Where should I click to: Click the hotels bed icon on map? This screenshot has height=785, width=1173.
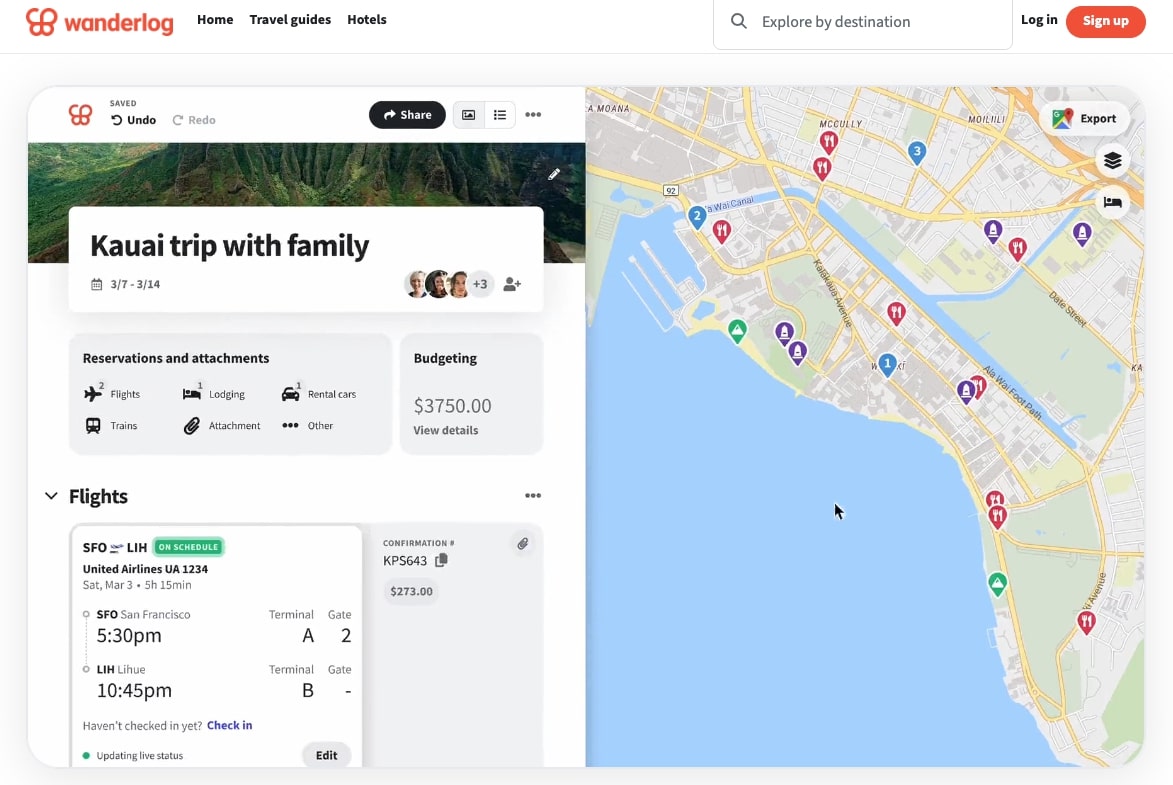tap(1112, 202)
